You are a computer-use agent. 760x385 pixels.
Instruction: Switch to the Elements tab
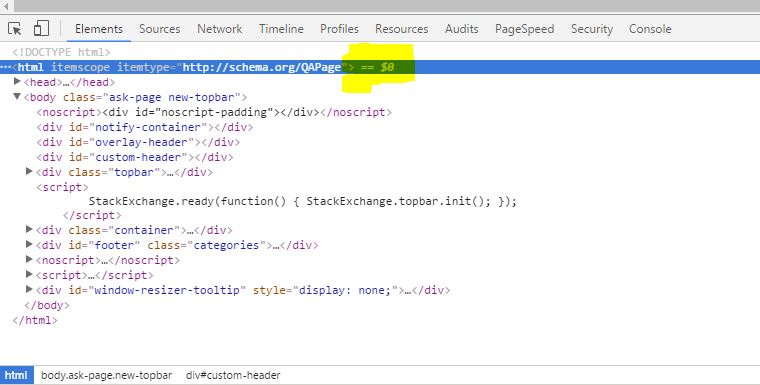pos(99,29)
